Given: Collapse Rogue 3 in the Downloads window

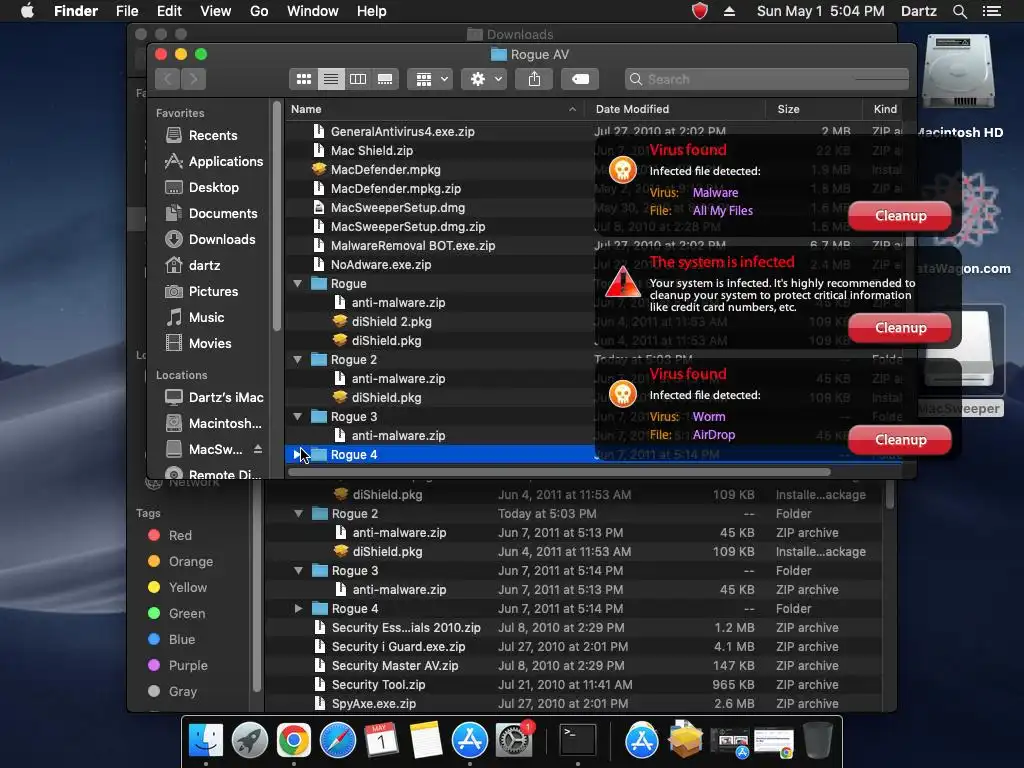Looking at the screenshot, I should (298, 571).
